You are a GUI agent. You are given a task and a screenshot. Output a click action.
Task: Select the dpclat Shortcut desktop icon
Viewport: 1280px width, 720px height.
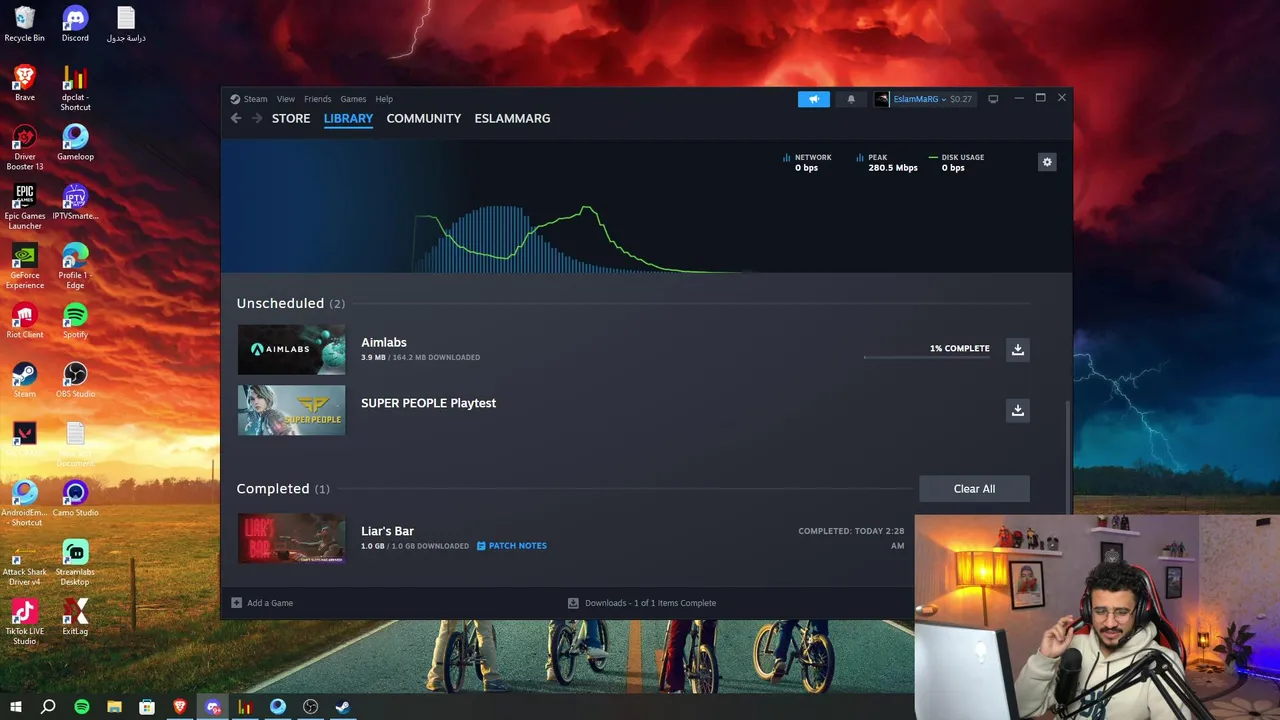coord(75,89)
